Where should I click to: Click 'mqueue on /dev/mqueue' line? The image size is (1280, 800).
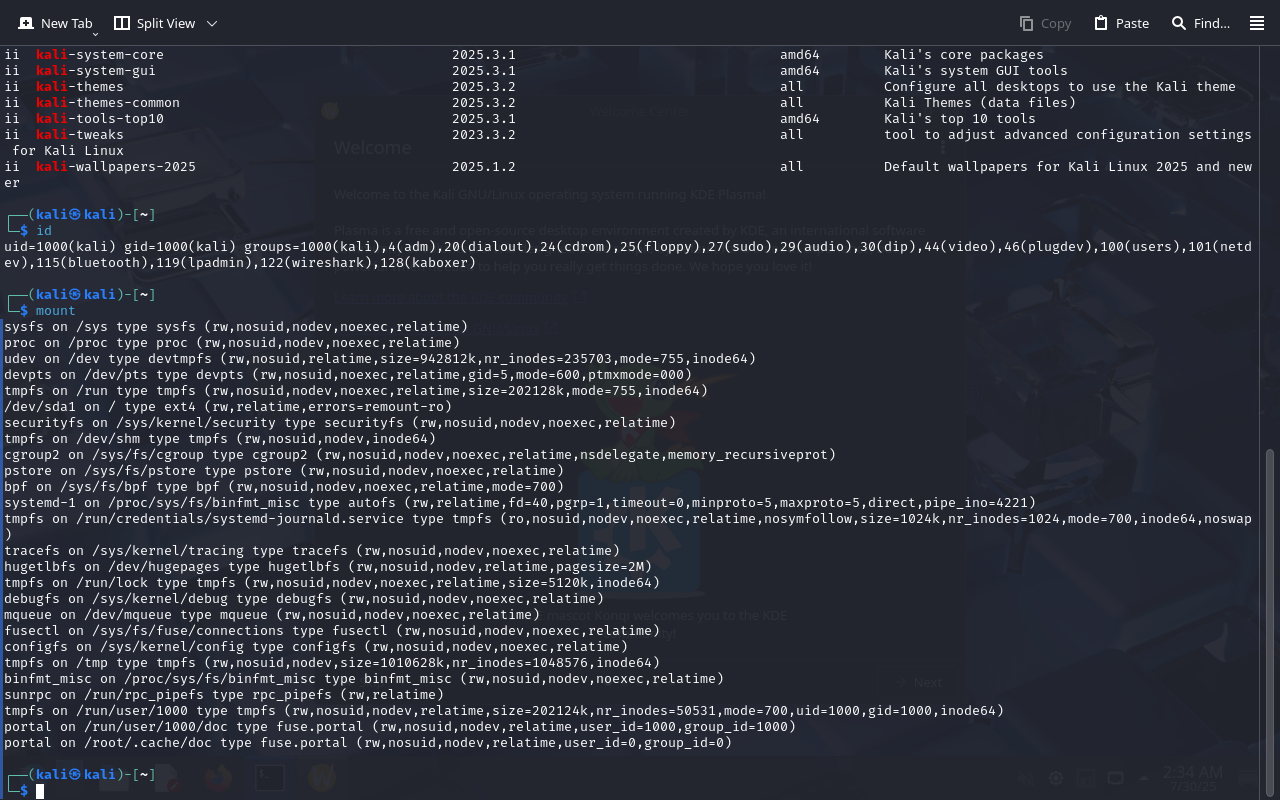(272, 615)
